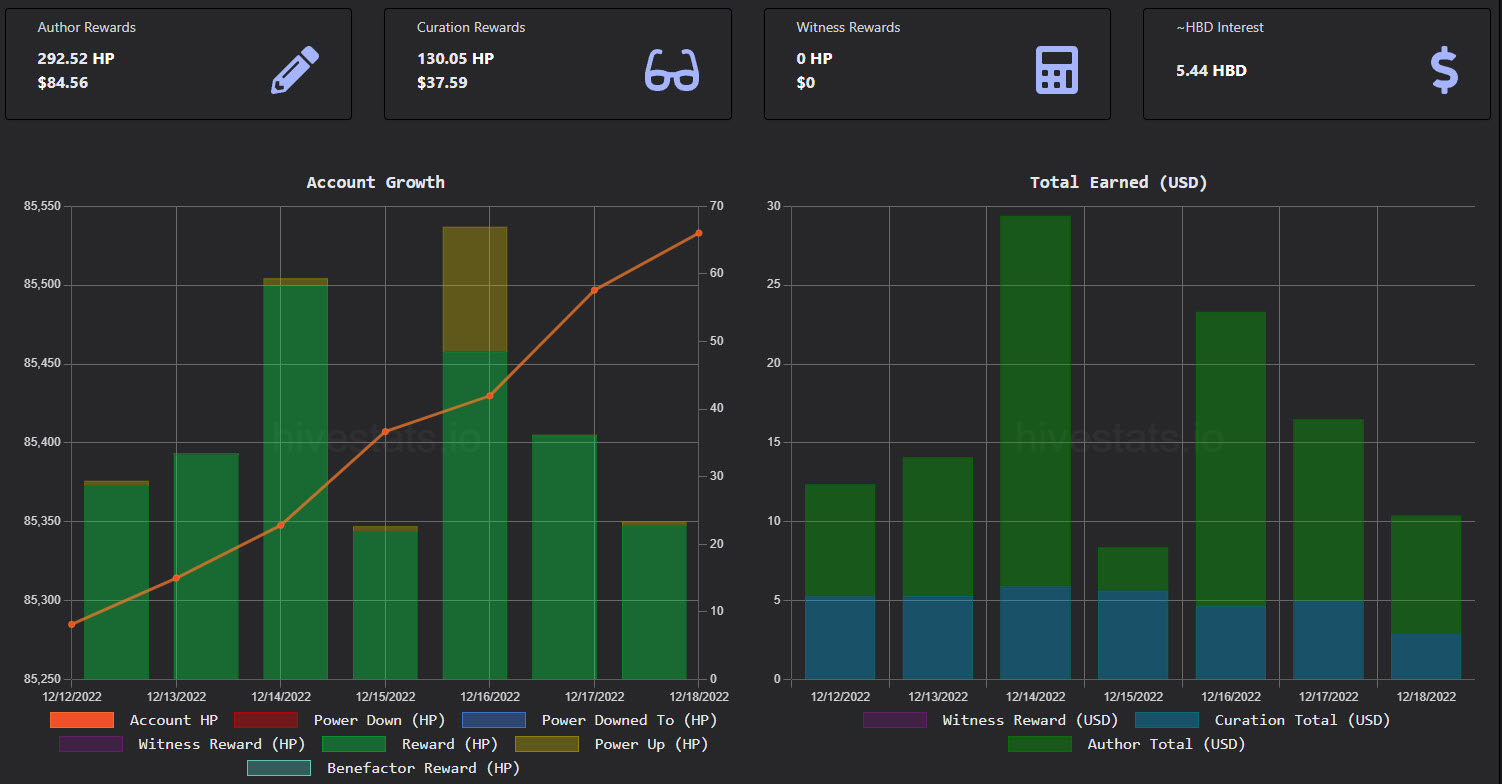This screenshot has width=1502, height=784.
Task: Click the Benefactor Reward (HP) legend label
Action: pyautogui.click(x=423, y=768)
